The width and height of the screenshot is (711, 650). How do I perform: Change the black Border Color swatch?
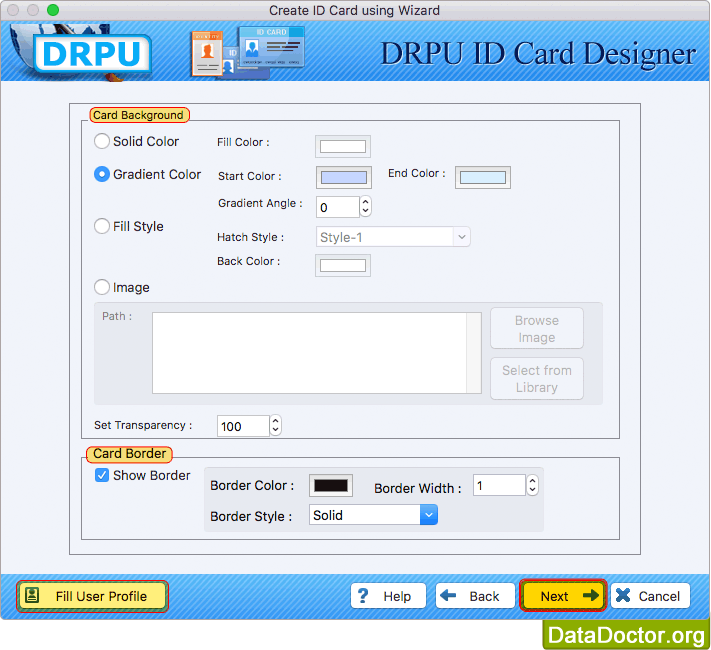click(x=331, y=486)
